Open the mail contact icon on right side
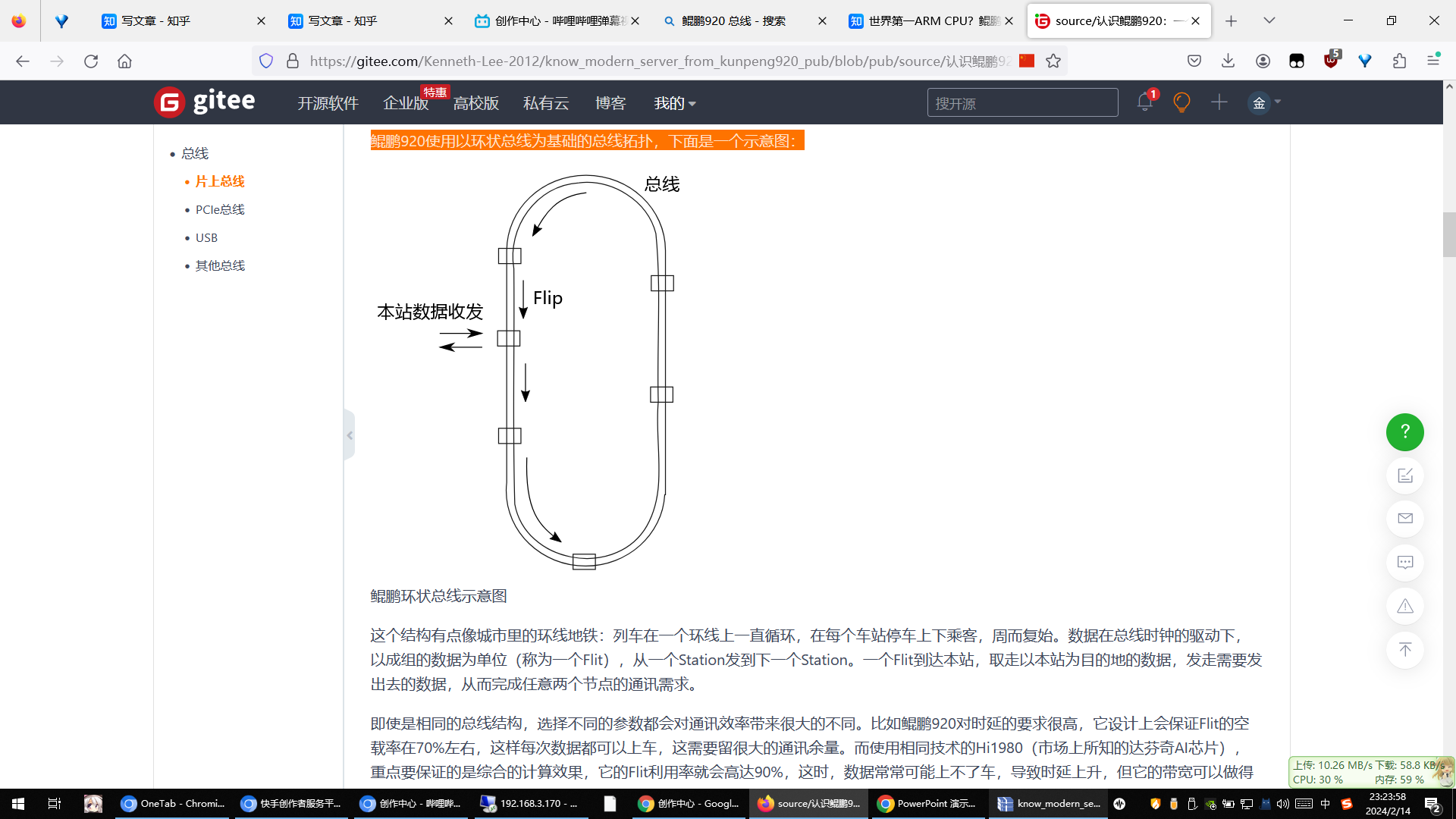This screenshot has height=819, width=1456. [1404, 519]
